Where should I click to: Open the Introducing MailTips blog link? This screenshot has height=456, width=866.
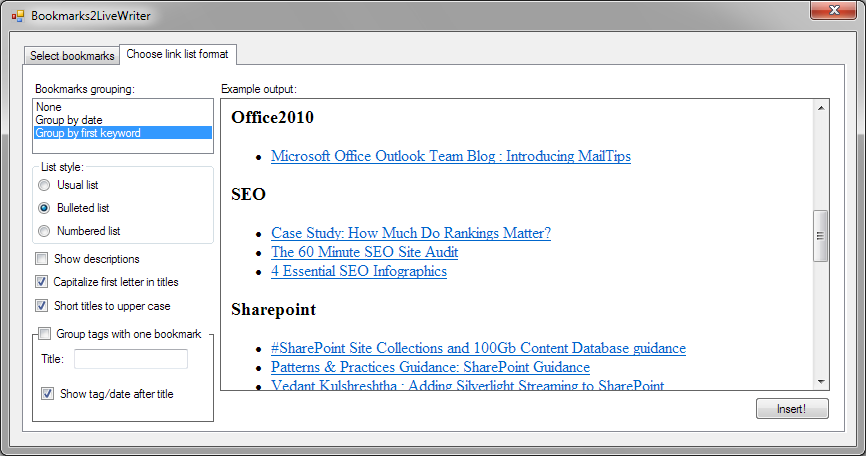pyautogui.click(x=451, y=156)
